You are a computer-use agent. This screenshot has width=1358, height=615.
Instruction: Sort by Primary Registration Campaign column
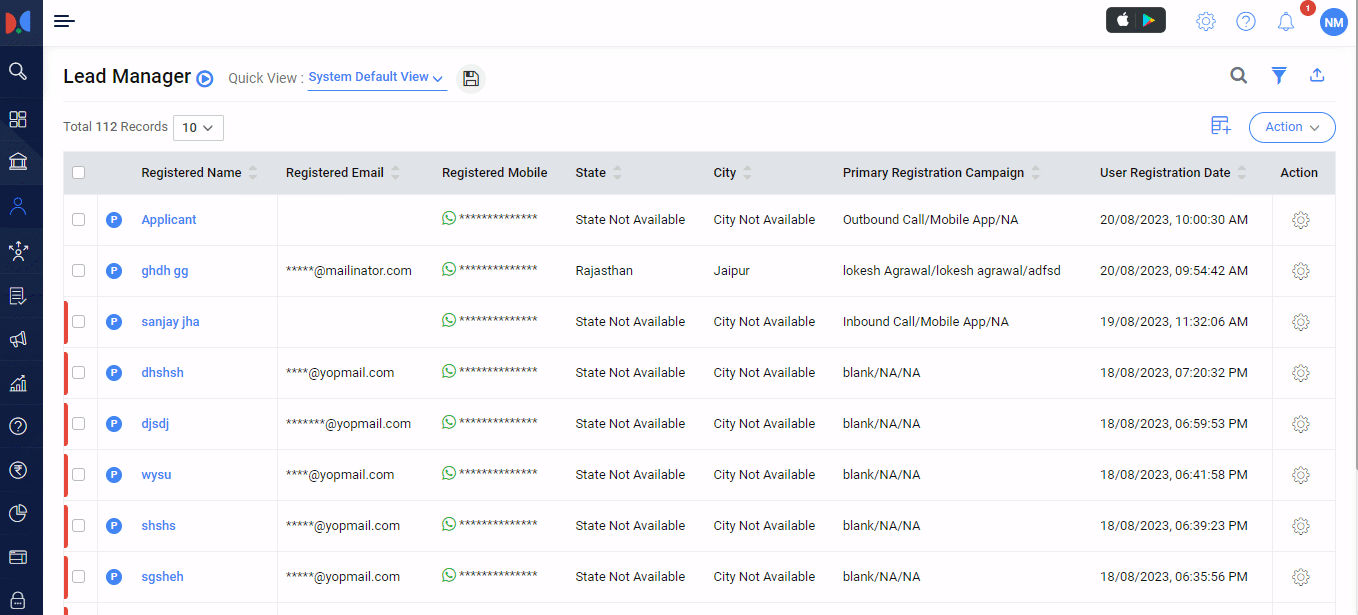click(1035, 173)
